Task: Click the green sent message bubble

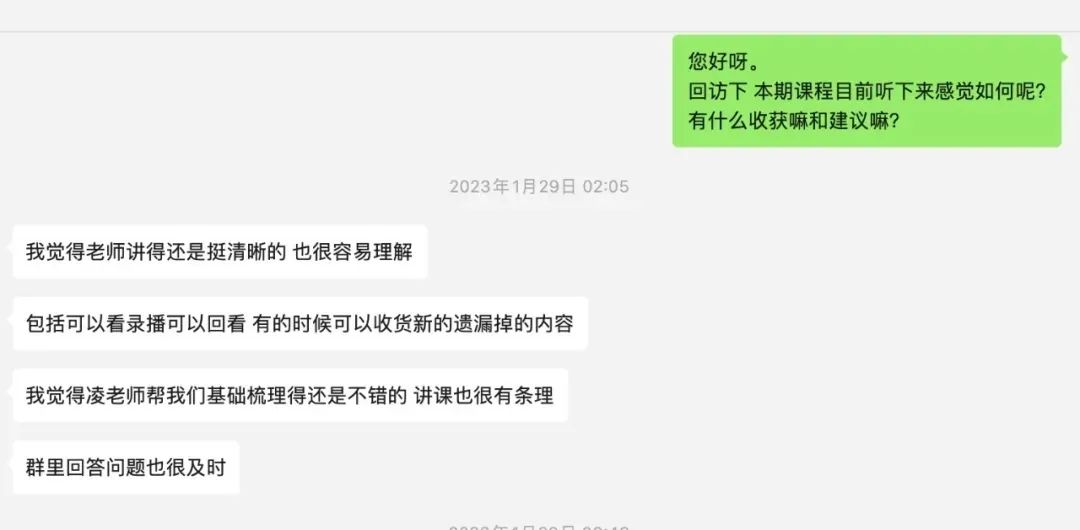Action: point(866,91)
